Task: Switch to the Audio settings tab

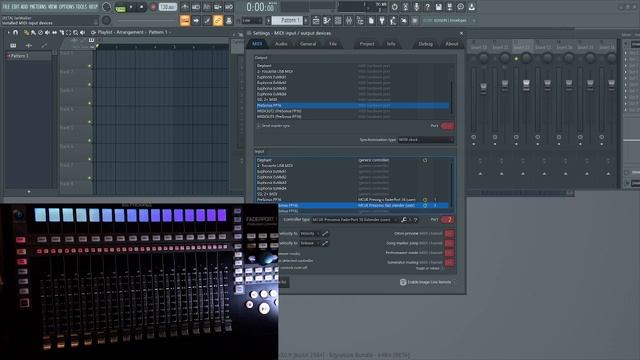Action: pos(281,44)
